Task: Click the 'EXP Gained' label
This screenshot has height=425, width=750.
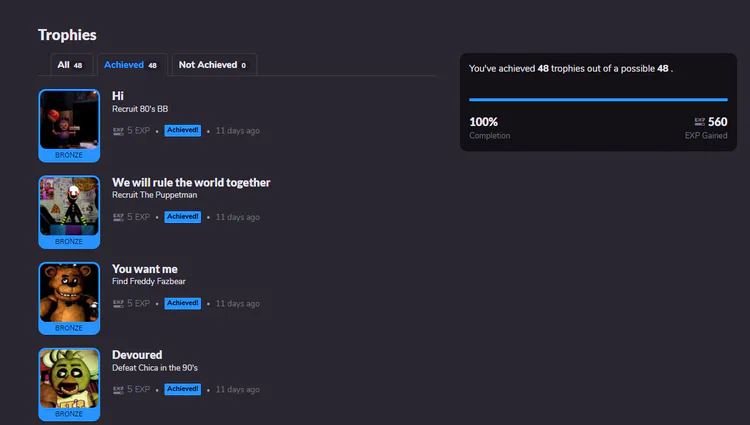Action: click(706, 136)
